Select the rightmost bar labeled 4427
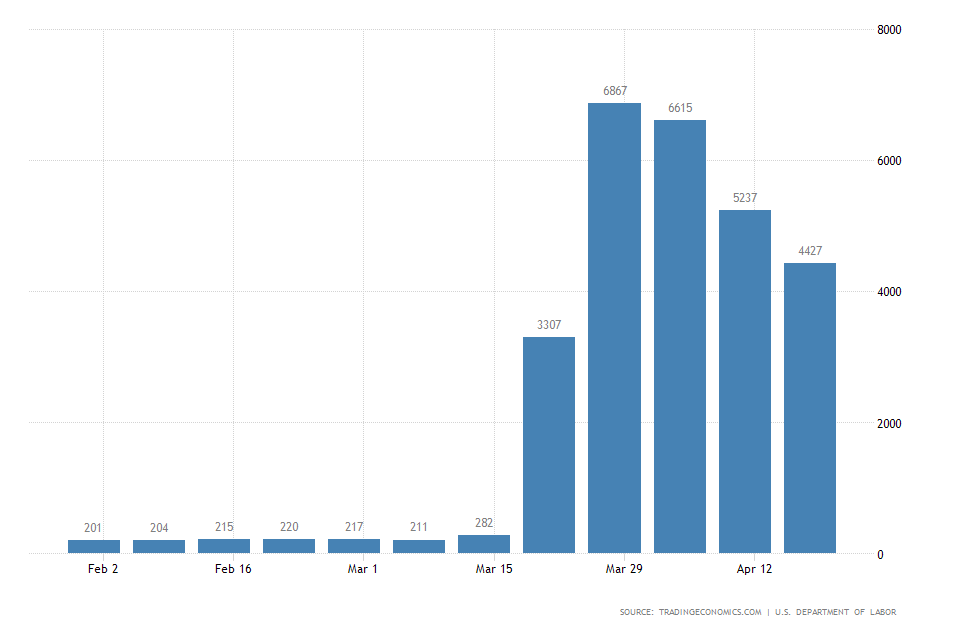Screen dimensions: 954x636 [x=809, y=405]
